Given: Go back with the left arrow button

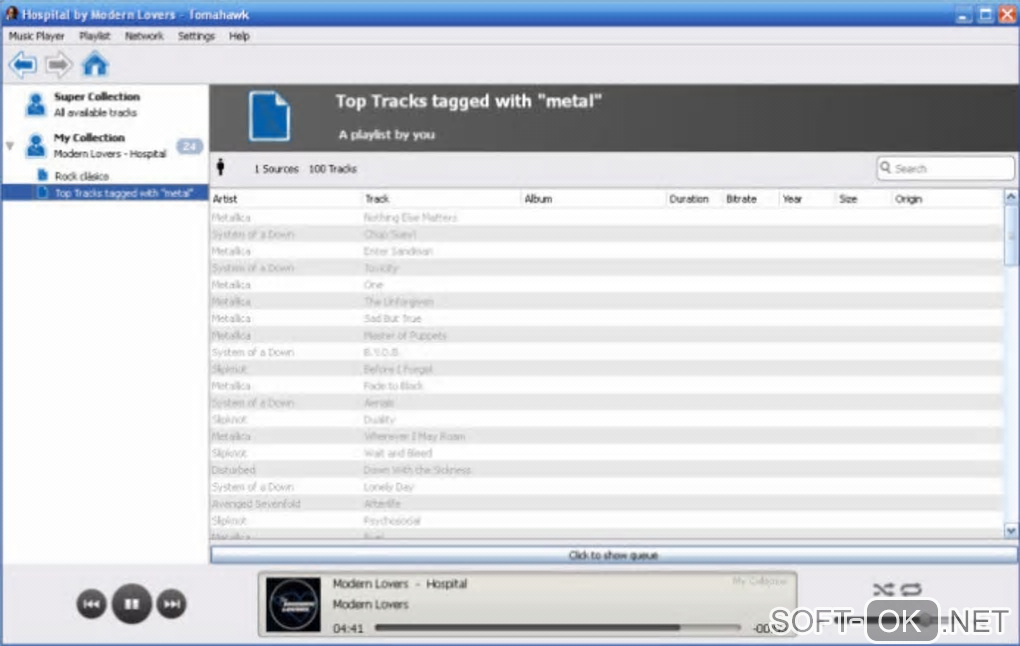Looking at the screenshot, I should coord(23,64).
